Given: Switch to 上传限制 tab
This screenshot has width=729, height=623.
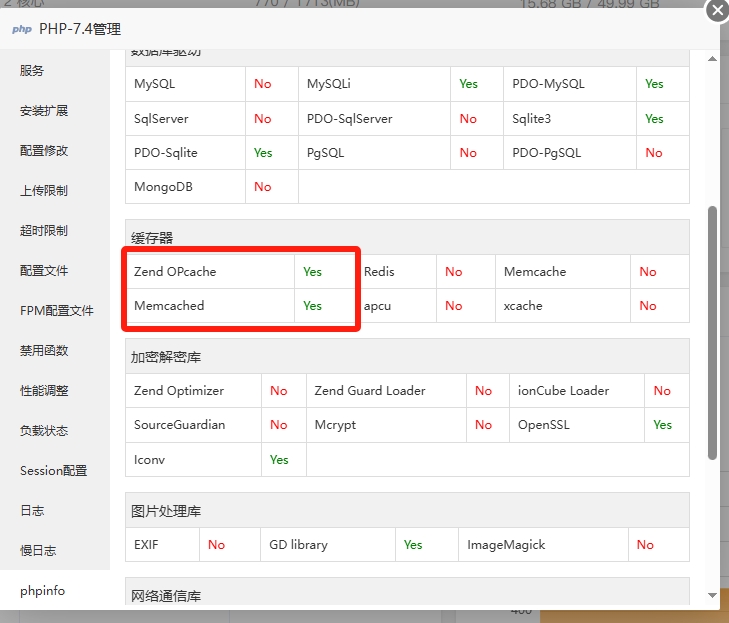Looking at the screenshot, I should point(44,191).
